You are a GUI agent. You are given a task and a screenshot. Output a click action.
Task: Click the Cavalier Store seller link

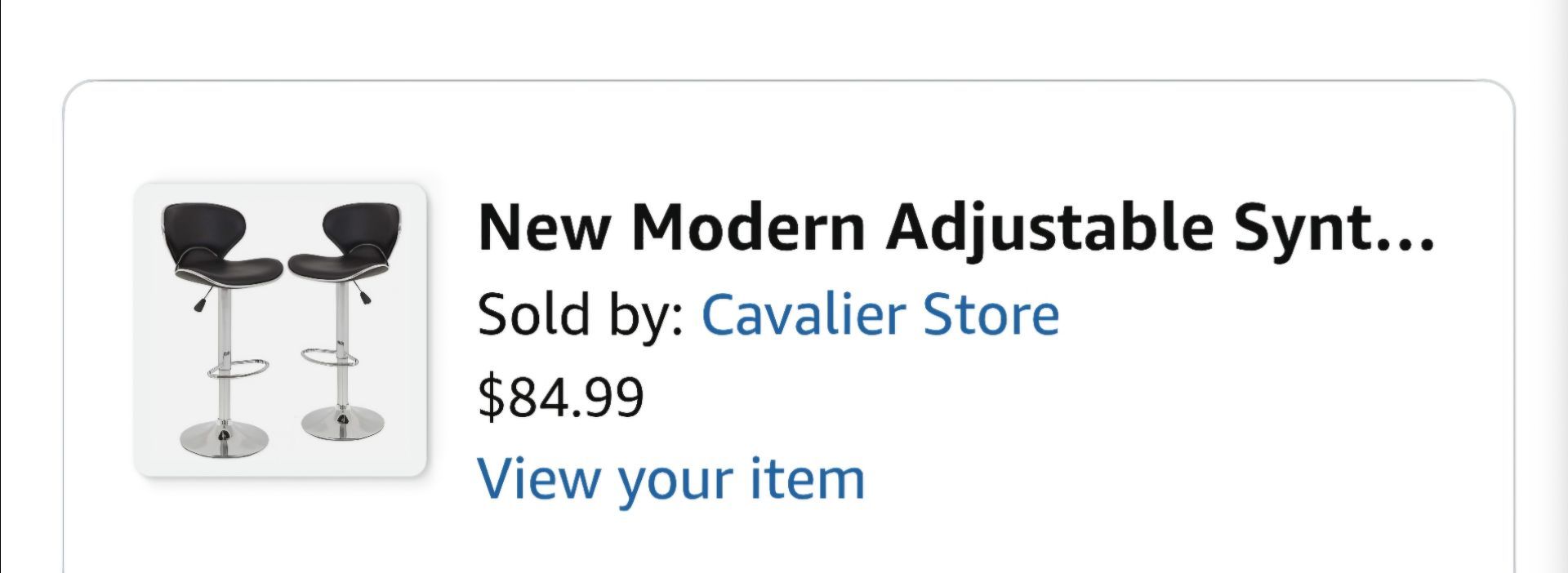pyautogui.click(x=880, y=315)
